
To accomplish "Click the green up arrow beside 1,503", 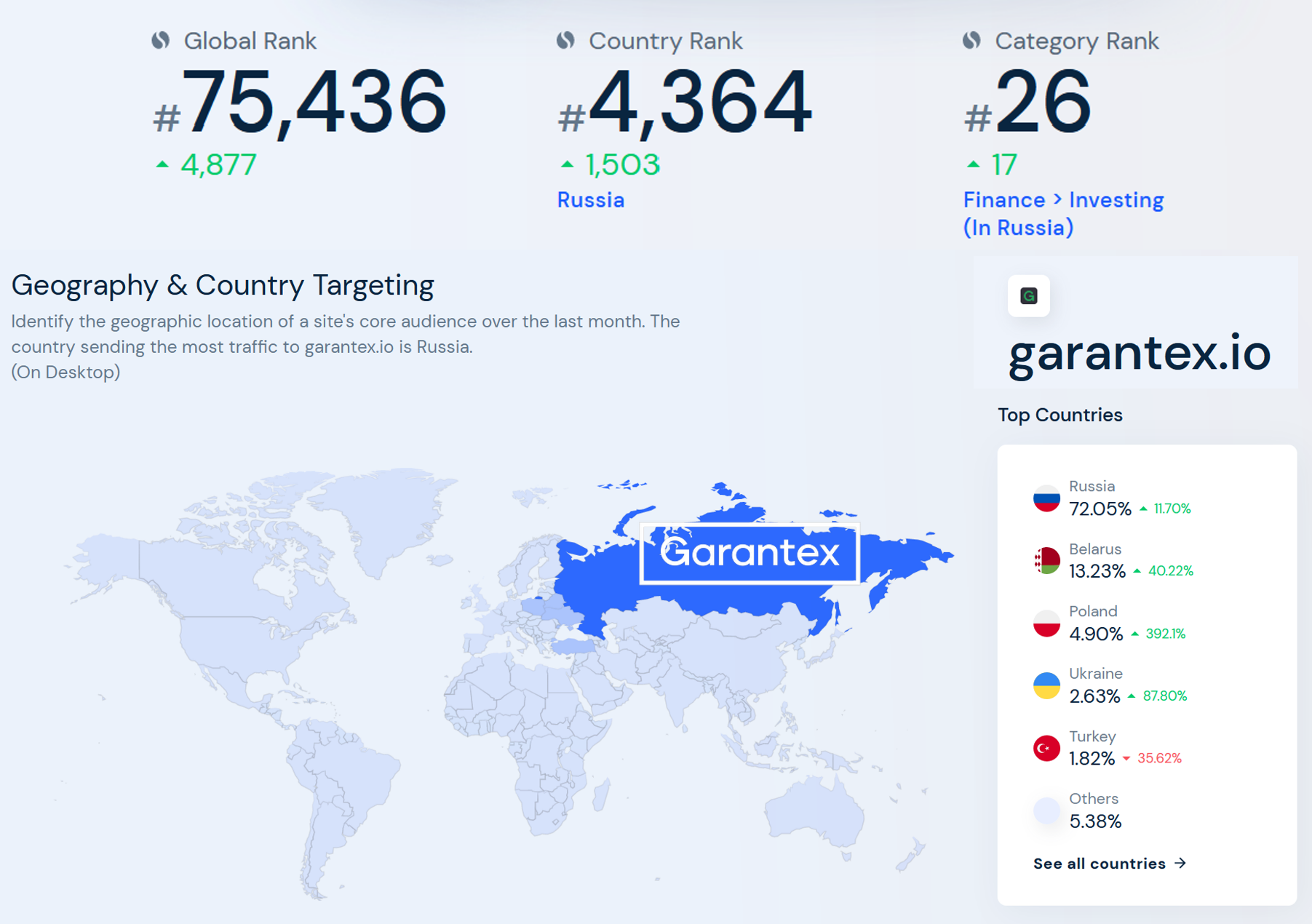I will tap(567, 165).
